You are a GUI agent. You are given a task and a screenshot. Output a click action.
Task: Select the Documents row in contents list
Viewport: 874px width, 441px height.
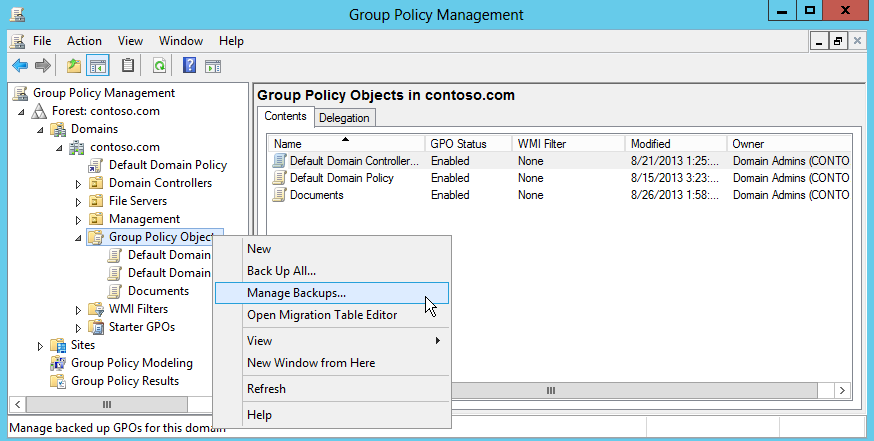tap(560, 195)
